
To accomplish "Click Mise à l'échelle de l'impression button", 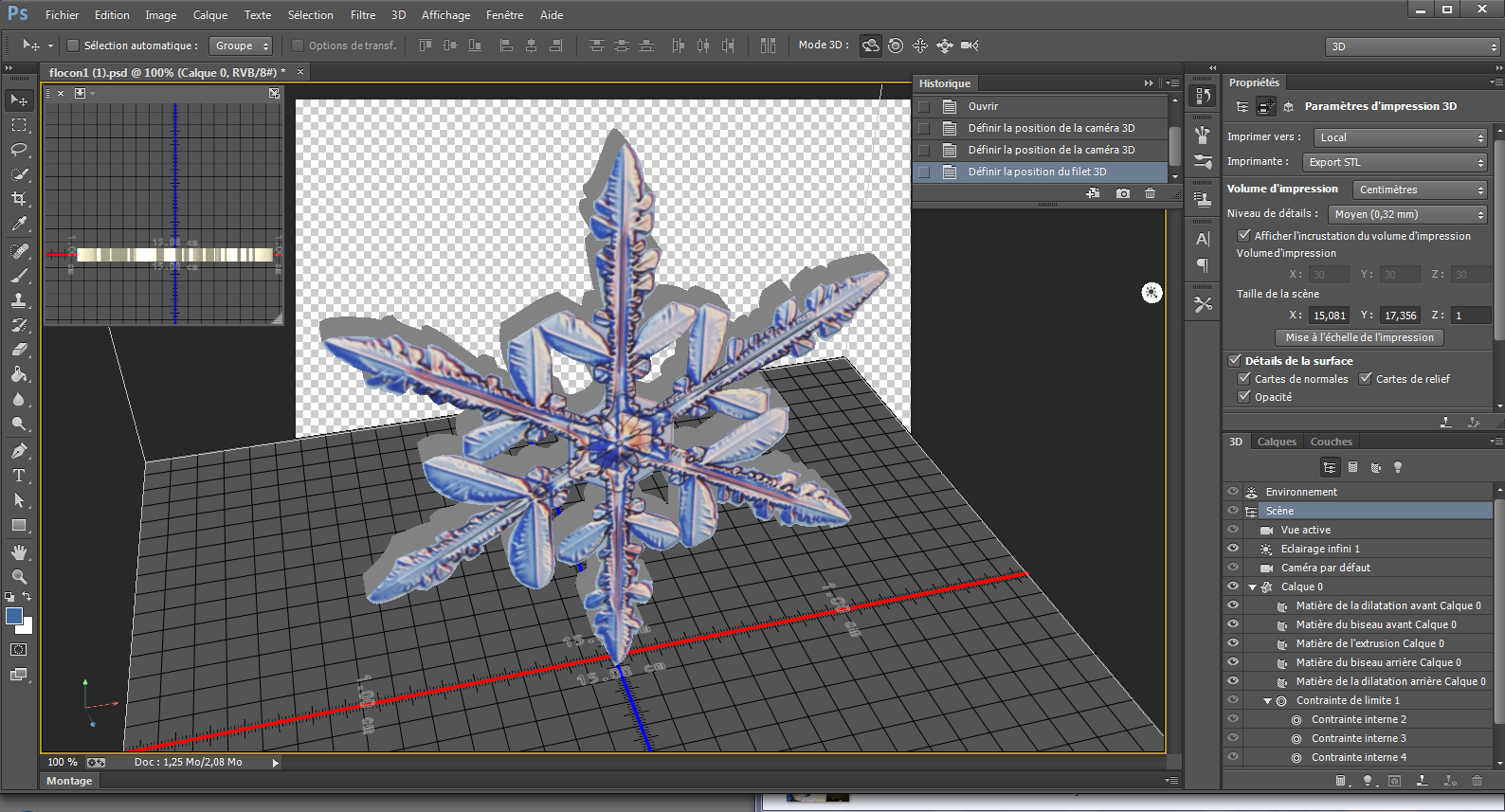I will coord(1359,337).
